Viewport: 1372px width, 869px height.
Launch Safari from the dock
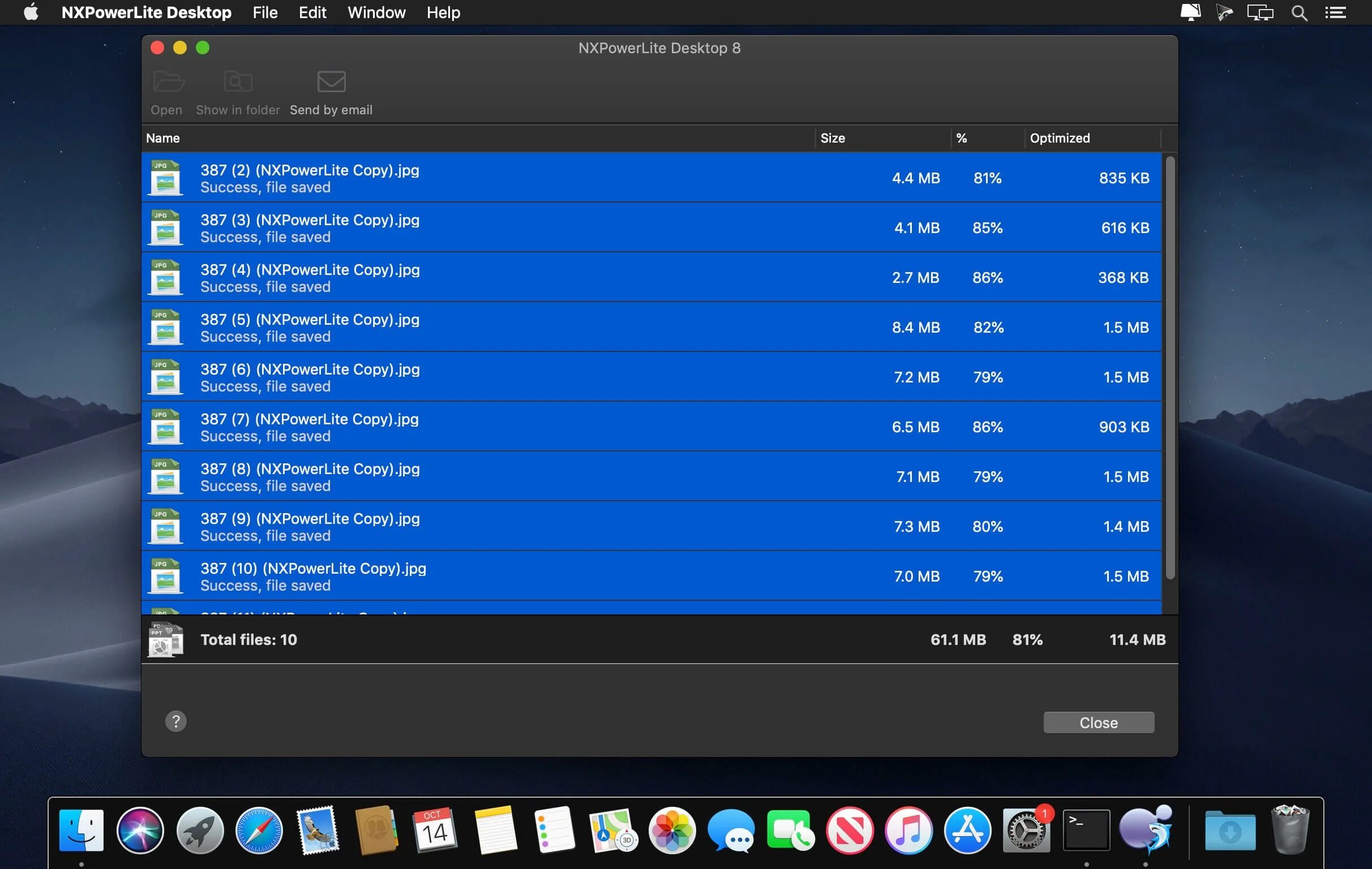(259, 830)
